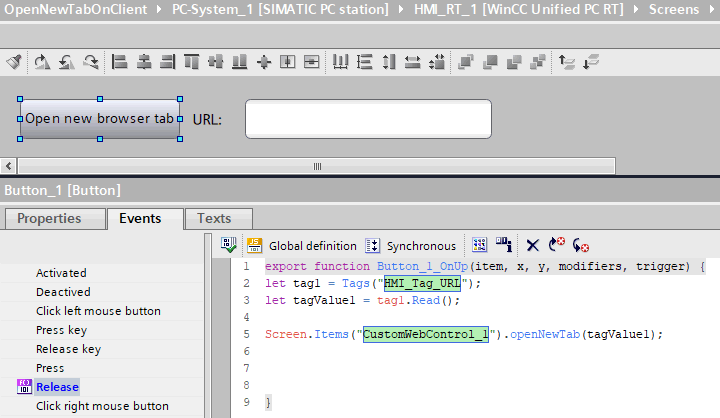
Task: Click the function icon beside Release
Action: tap(24, 387)
